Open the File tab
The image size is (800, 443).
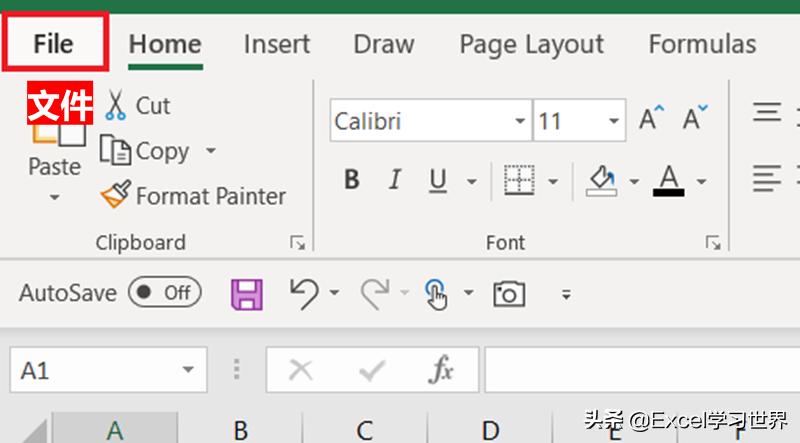click(54, 43)
